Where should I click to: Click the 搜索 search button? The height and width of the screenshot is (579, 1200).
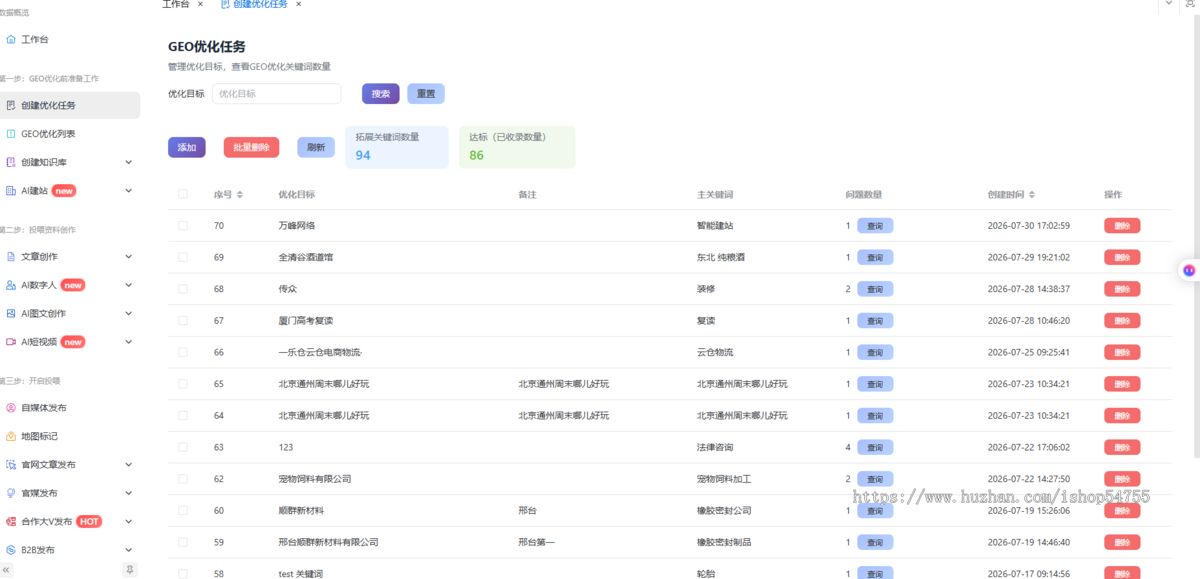coord(381,94)
